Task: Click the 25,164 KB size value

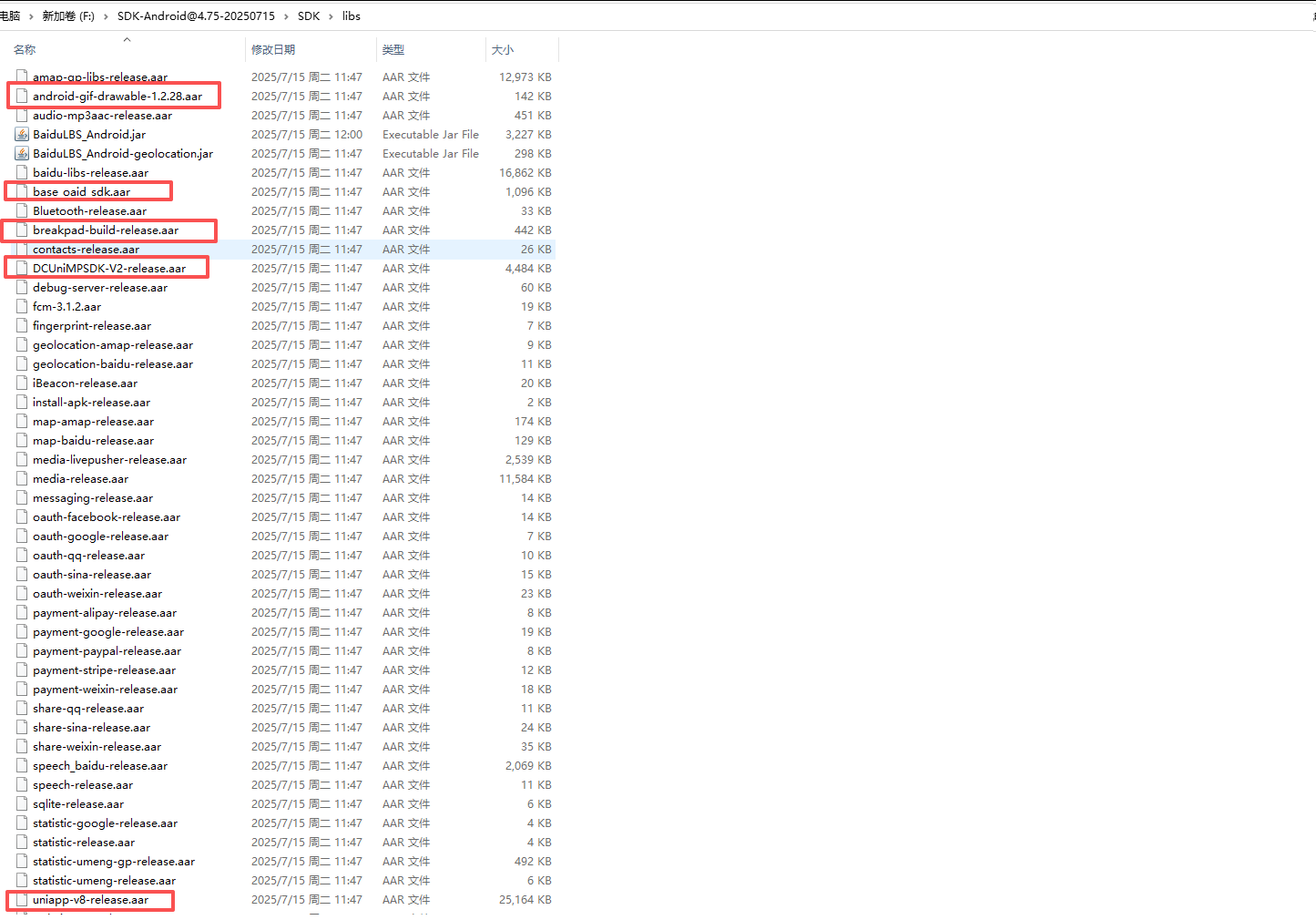Action: (x=525, y=900)
